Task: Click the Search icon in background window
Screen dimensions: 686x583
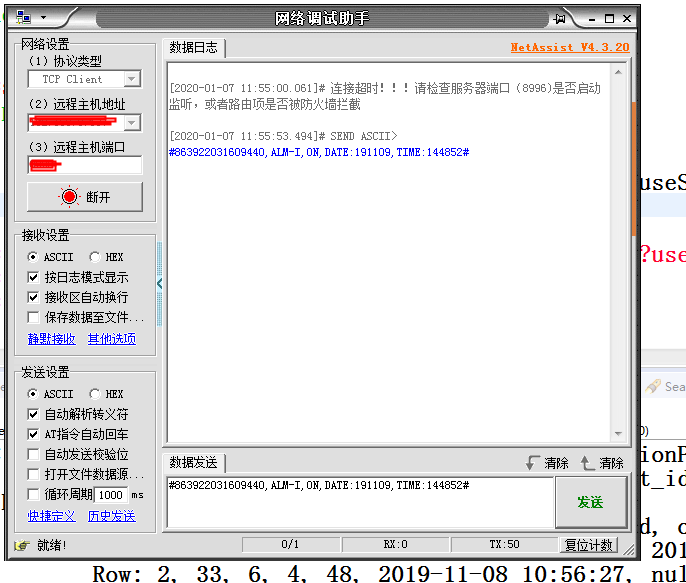Action: click(653, 387)
